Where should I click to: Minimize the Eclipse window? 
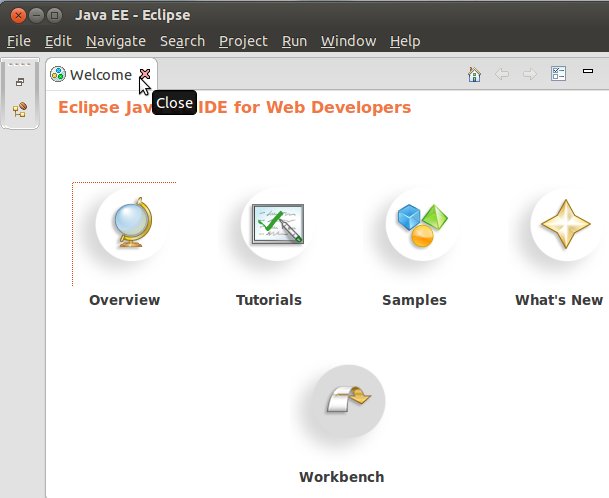click(x=36, y=15)
